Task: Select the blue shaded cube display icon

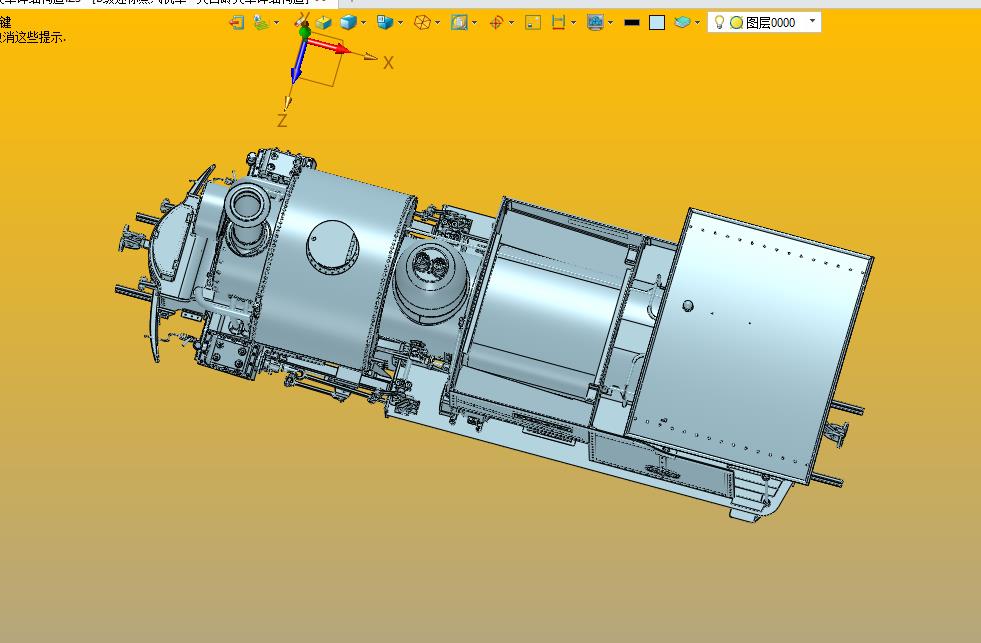Action: 348,23
